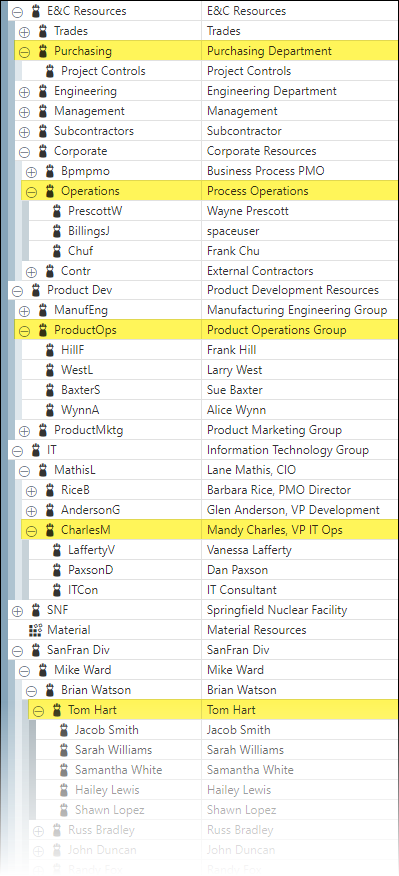This screenshot has width=399, height=876.
Task: Select the Springfield Nuclear Facility cell
Action: pos(300,610)
